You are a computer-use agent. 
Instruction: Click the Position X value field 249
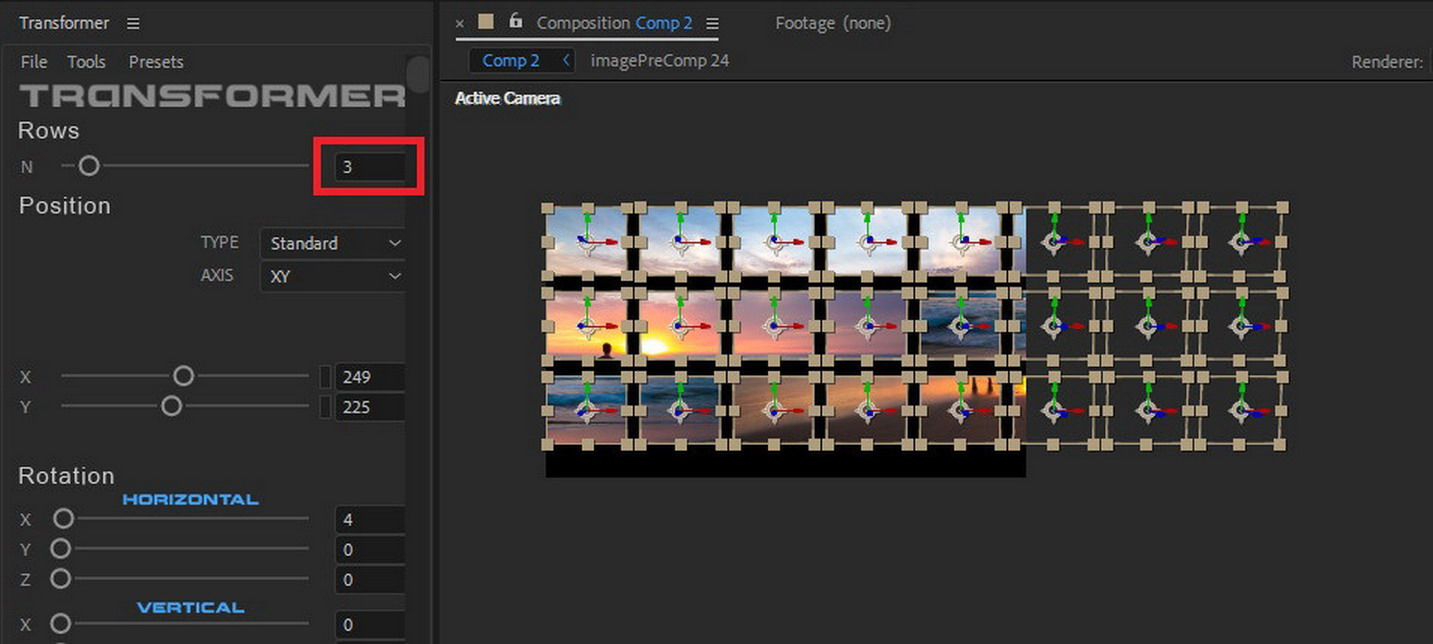click(370, 377)
